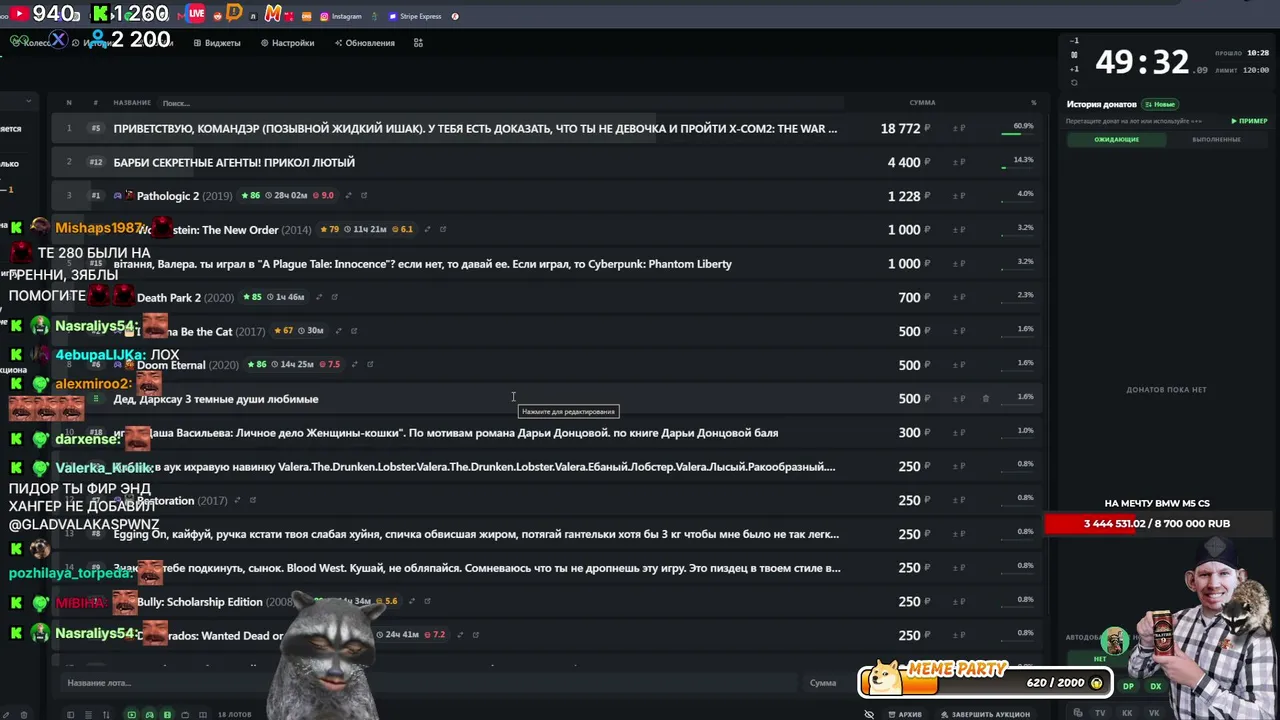Open external link icon on Death Park 2 row
The height and width of the screenshot is (720, 1280).
334,297
